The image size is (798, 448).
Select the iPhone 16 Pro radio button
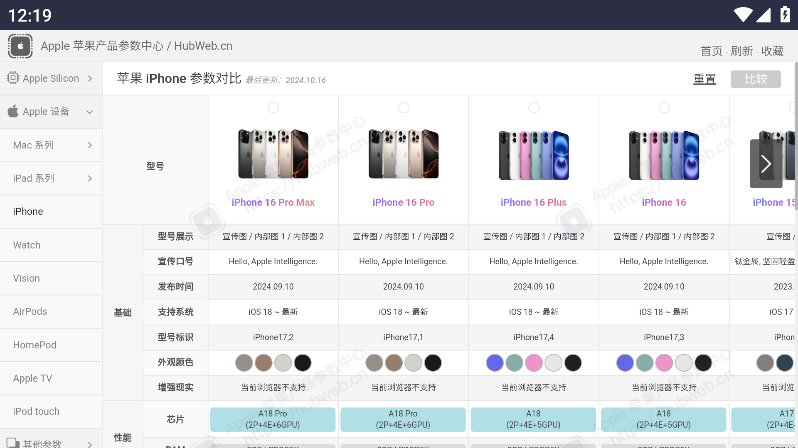404,107
